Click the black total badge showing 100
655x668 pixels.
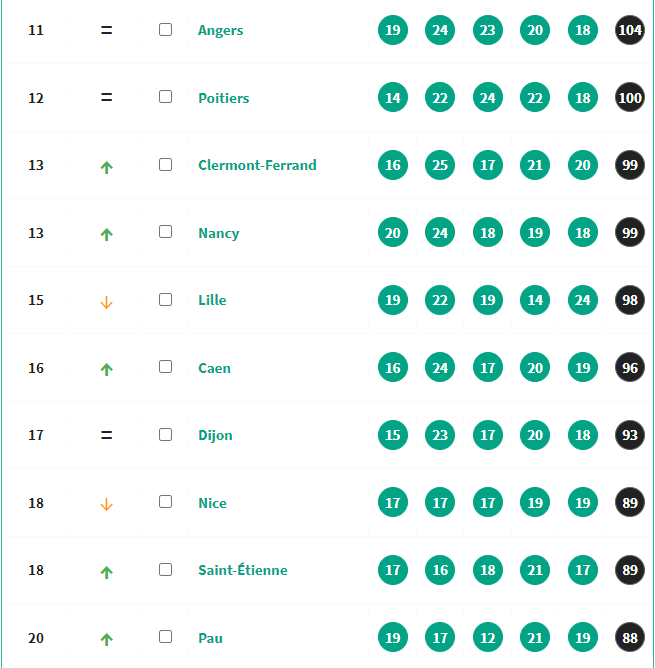(630, 98)
